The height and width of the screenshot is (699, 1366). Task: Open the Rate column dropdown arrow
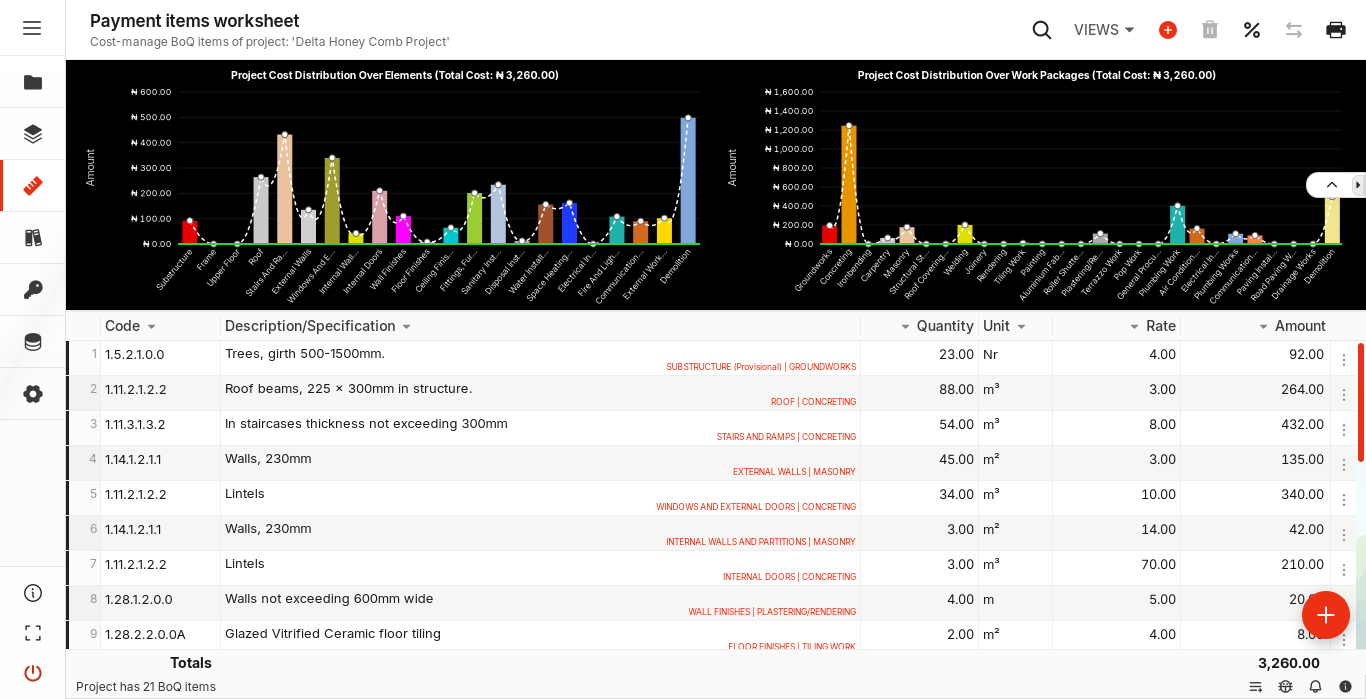(x=1135, y=327)
